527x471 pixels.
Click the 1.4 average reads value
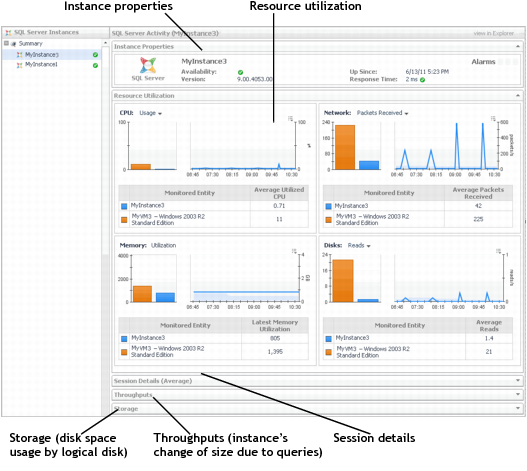click(x=489, y=338)
